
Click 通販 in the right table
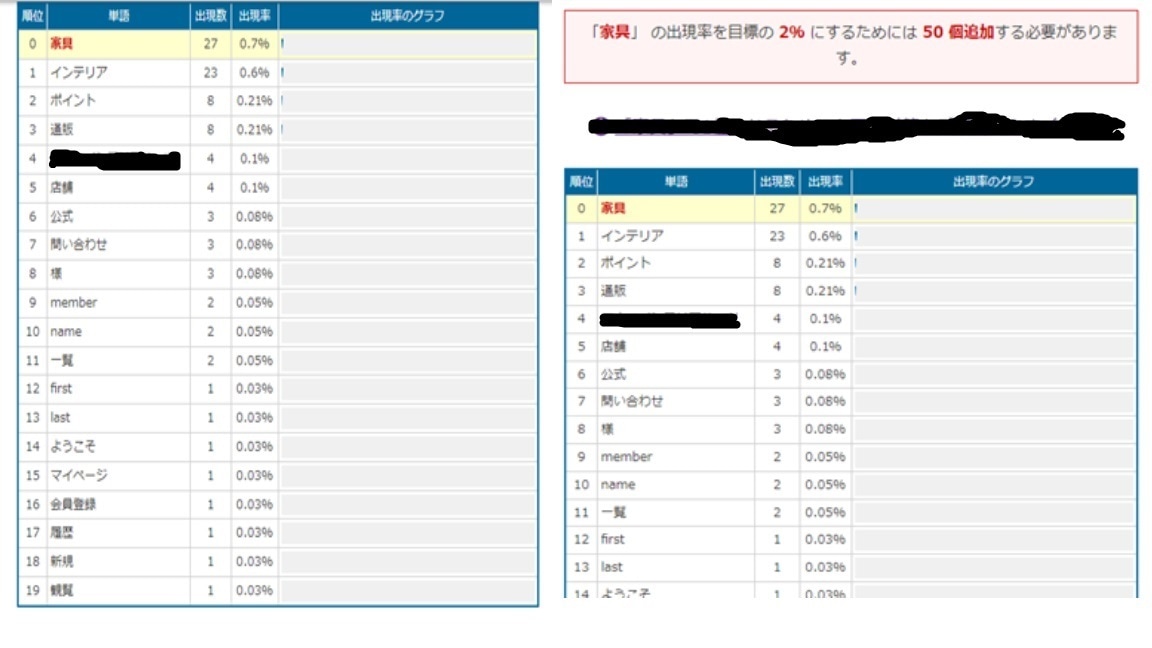(x=613, y=291)
